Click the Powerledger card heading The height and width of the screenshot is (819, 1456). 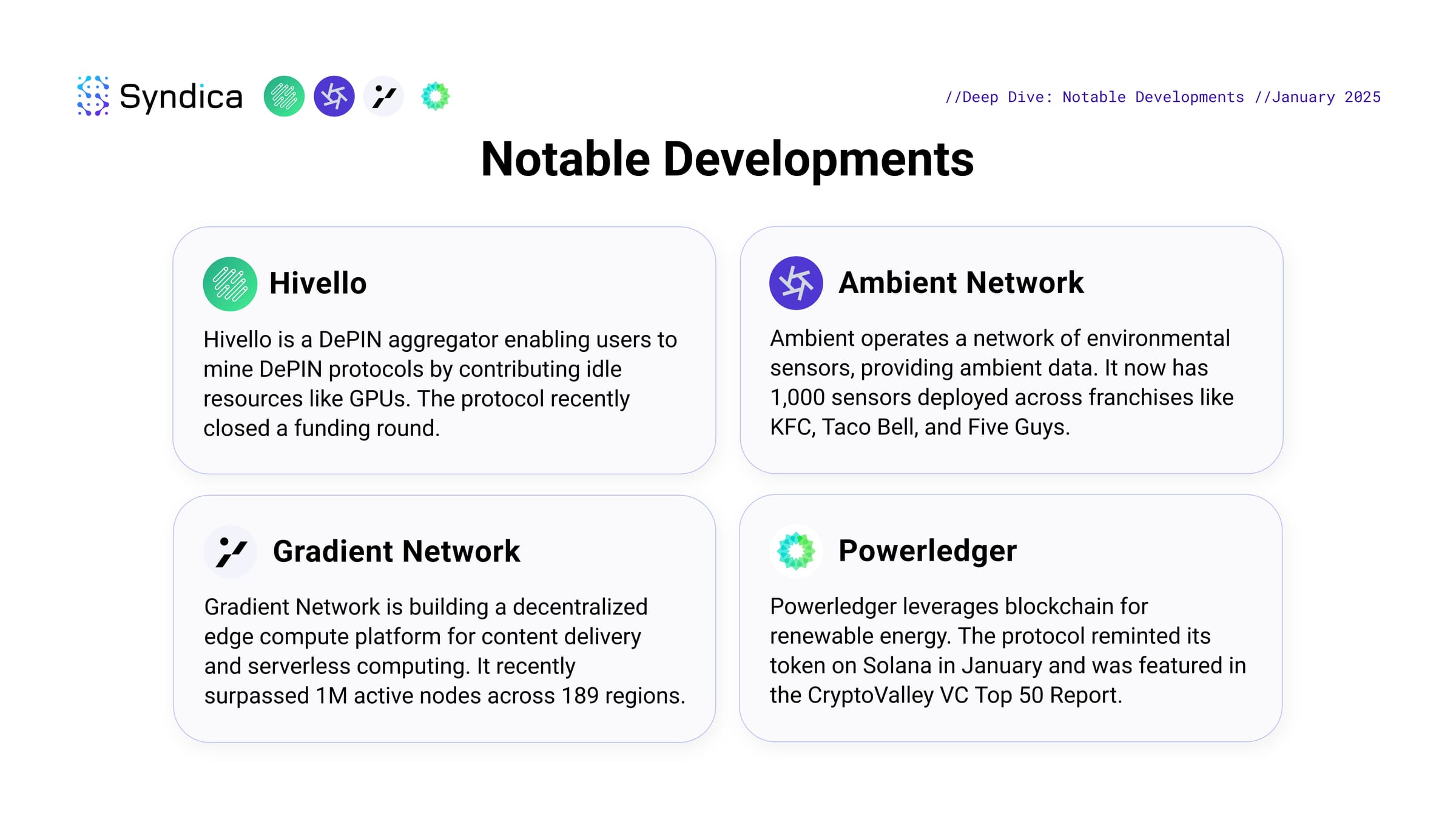click(928, 551)
